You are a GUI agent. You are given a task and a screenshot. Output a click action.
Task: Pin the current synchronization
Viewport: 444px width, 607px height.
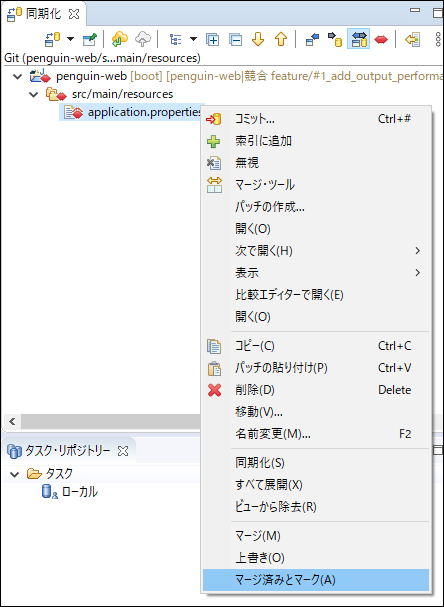point(90,39)
